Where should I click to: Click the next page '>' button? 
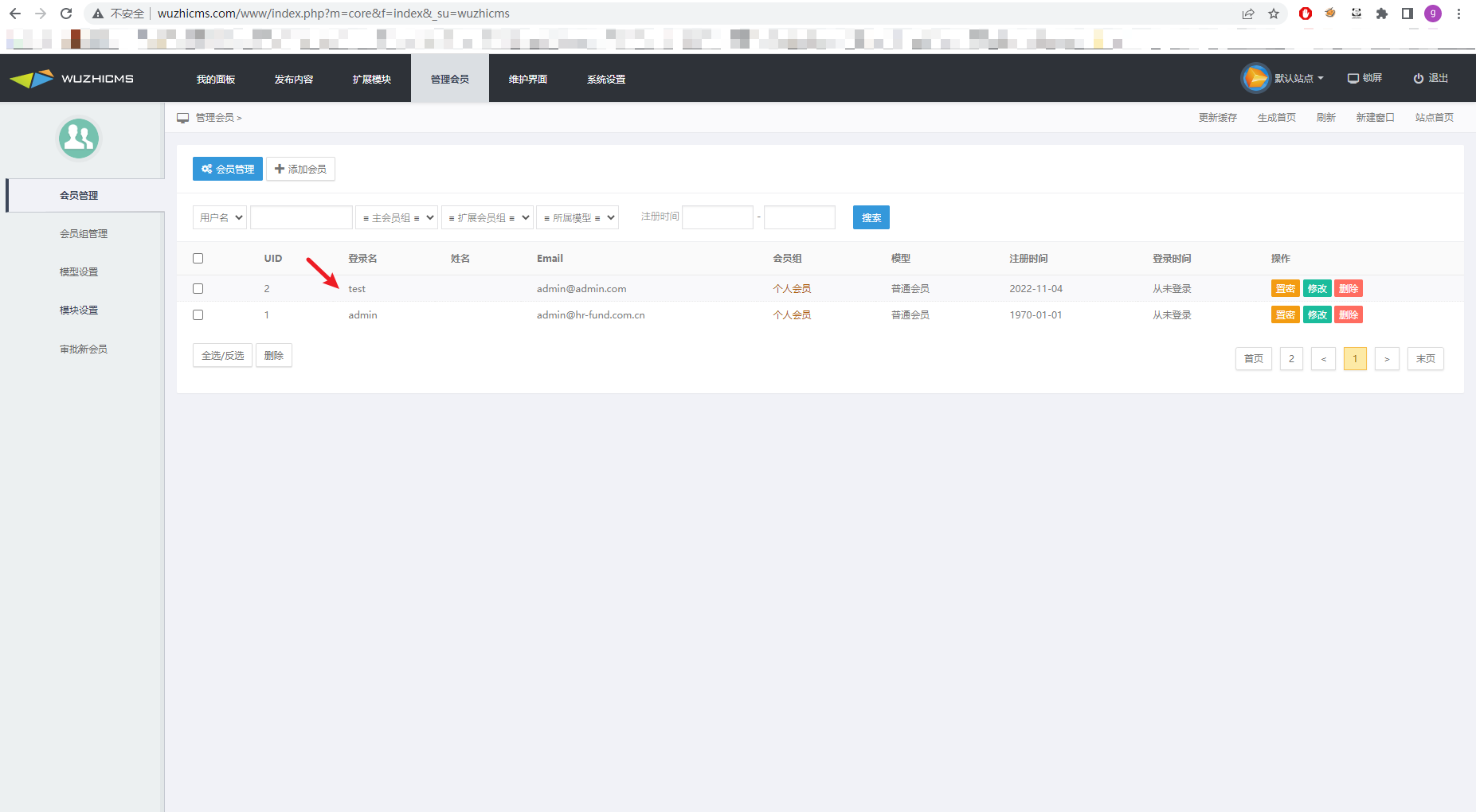click(x=1387, y=358)
